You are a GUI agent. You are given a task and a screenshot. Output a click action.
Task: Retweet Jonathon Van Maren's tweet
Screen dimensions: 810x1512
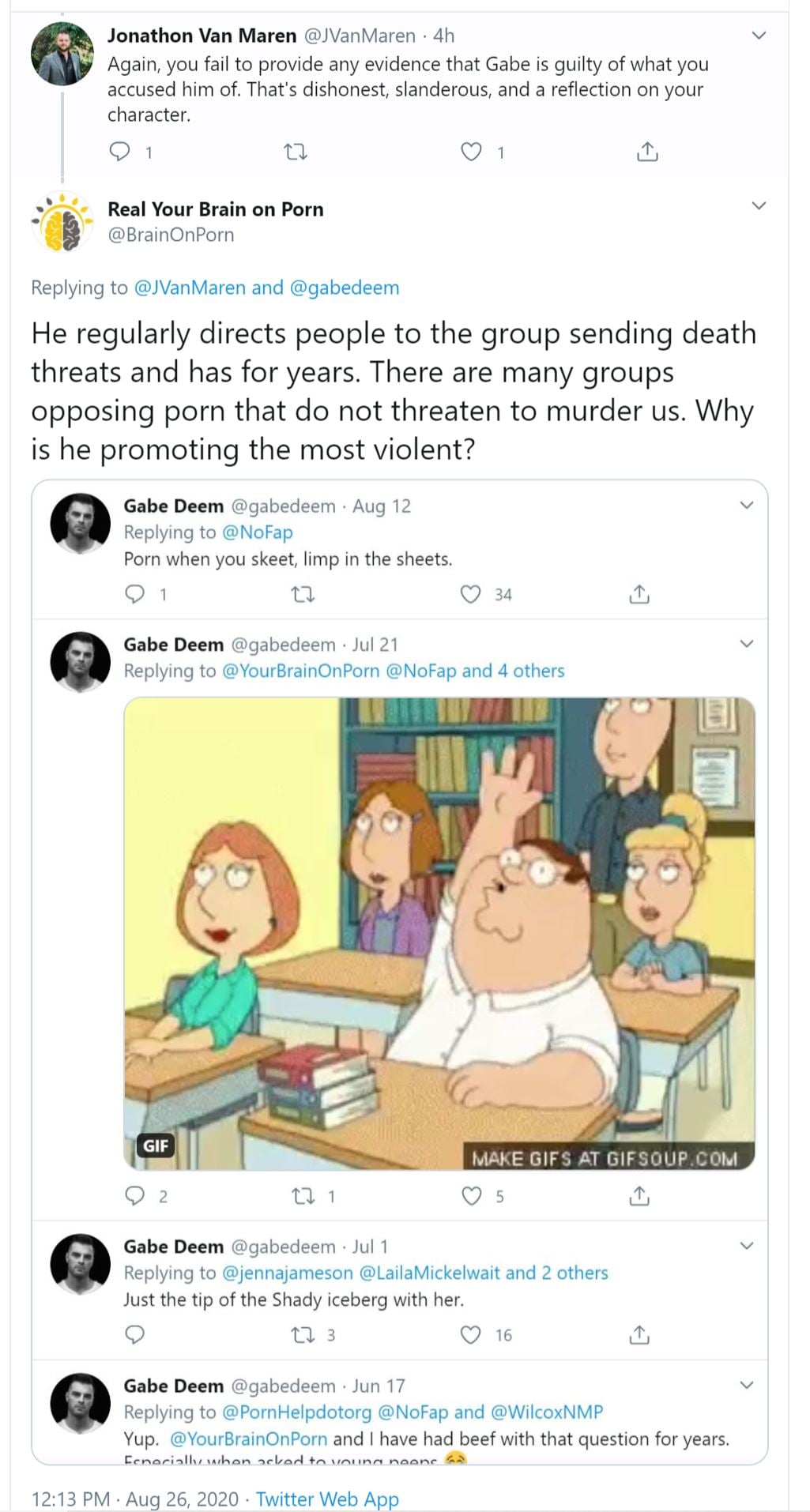pyautogui.click(x=296, y=151)
